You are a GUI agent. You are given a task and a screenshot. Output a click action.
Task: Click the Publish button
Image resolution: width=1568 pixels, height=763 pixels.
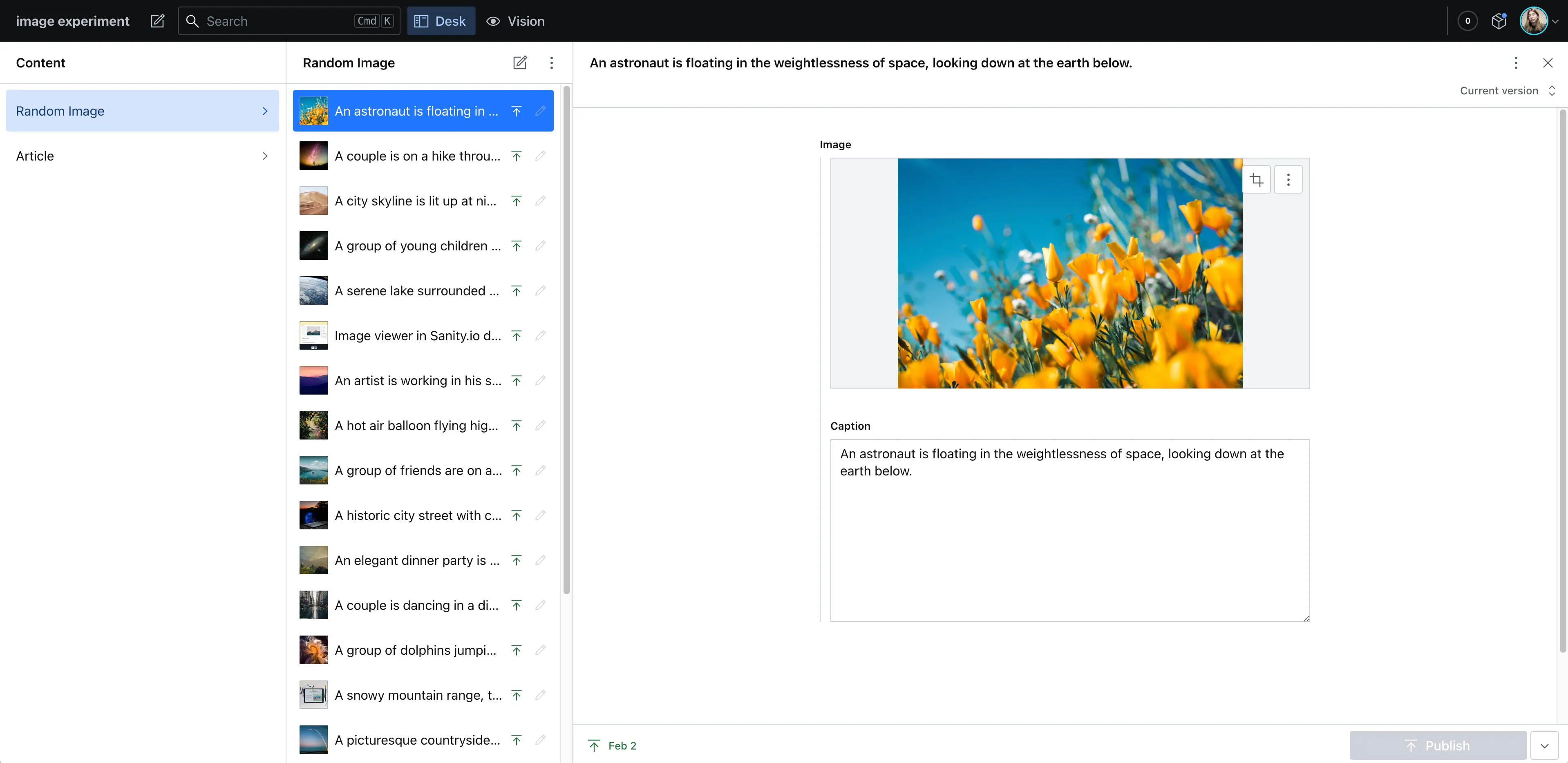(x=1438, y=745)
